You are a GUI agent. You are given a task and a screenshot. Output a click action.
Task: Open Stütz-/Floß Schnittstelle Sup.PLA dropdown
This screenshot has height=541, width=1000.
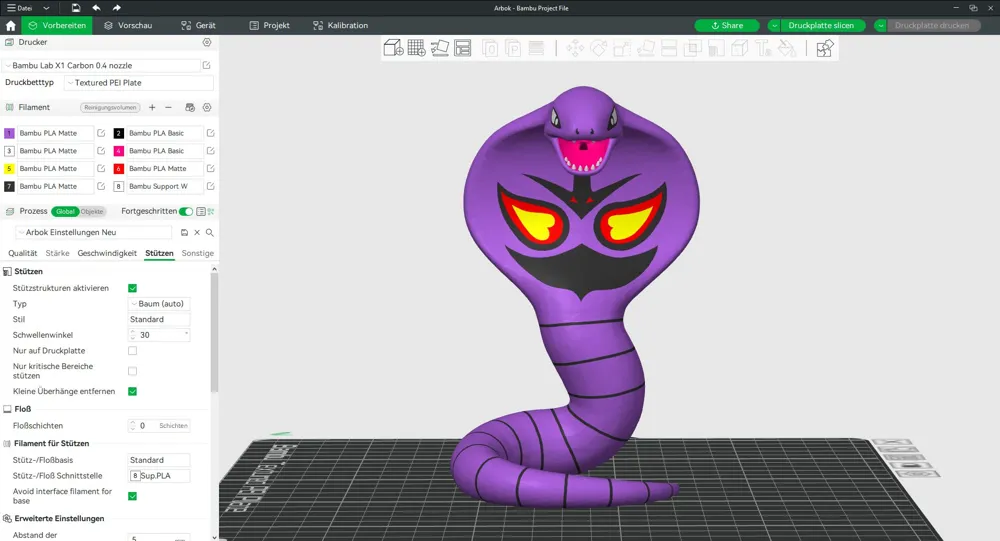tap(159, 475)
